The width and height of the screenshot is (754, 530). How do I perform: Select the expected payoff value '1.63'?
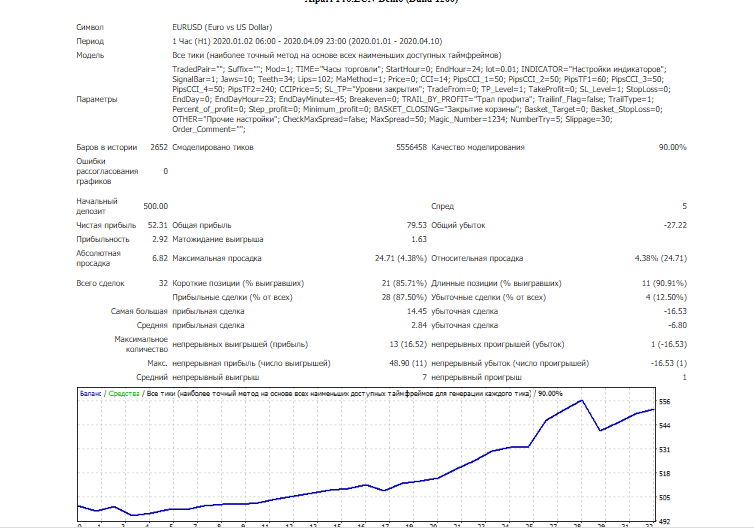pos(419,239)
